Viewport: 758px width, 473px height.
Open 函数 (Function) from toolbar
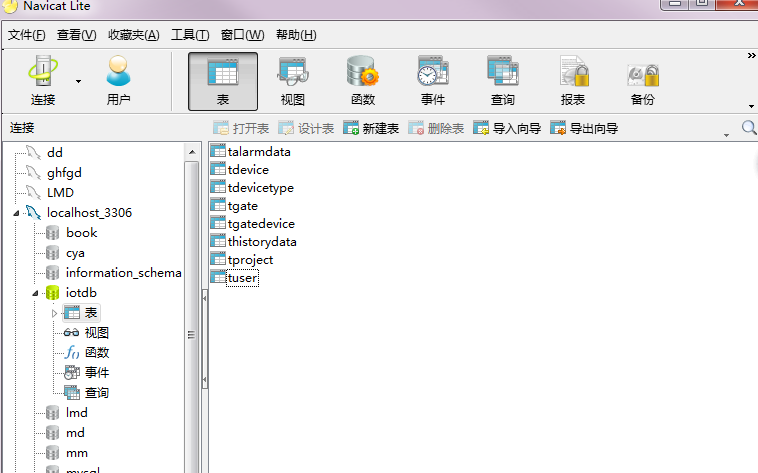tap(363, 81)
